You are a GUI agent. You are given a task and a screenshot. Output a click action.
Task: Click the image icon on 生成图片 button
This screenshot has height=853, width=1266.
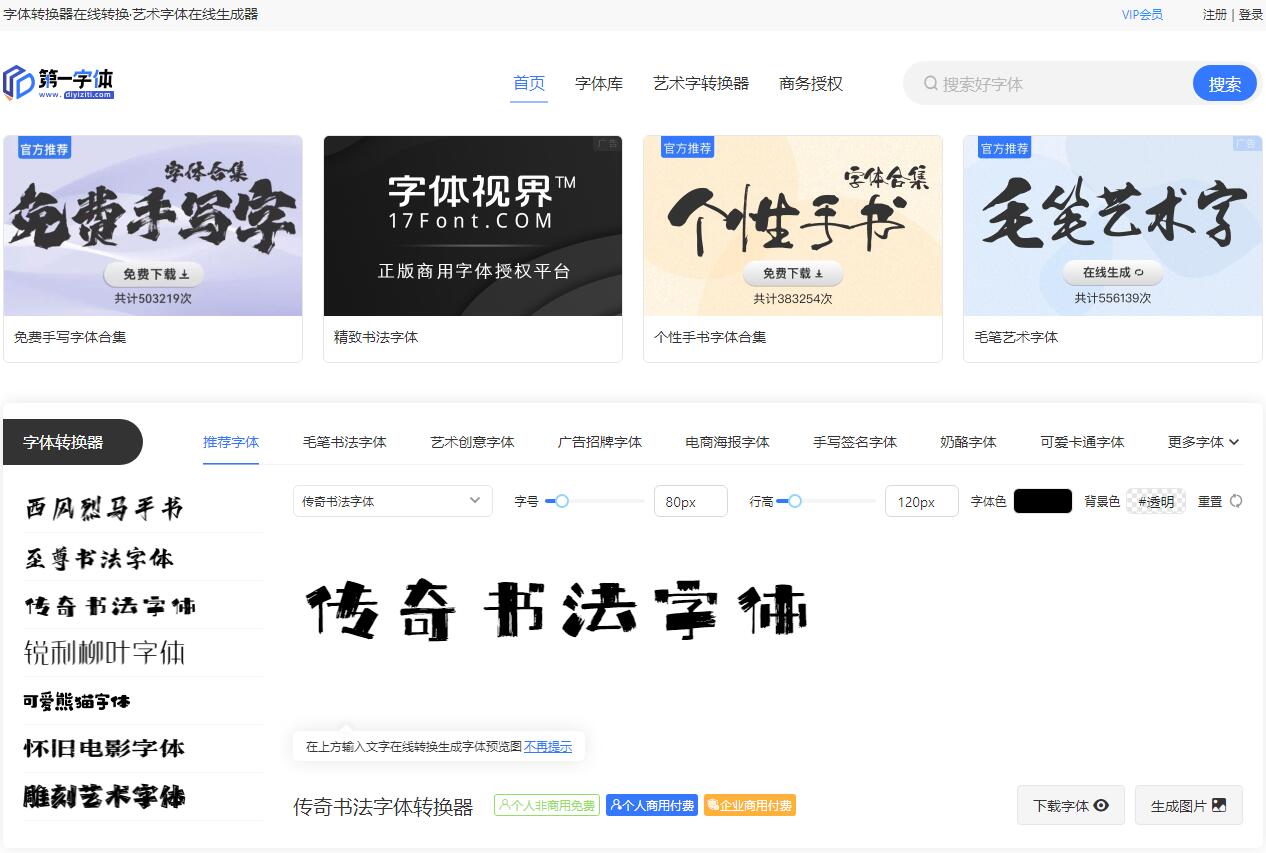[1218, 805]
